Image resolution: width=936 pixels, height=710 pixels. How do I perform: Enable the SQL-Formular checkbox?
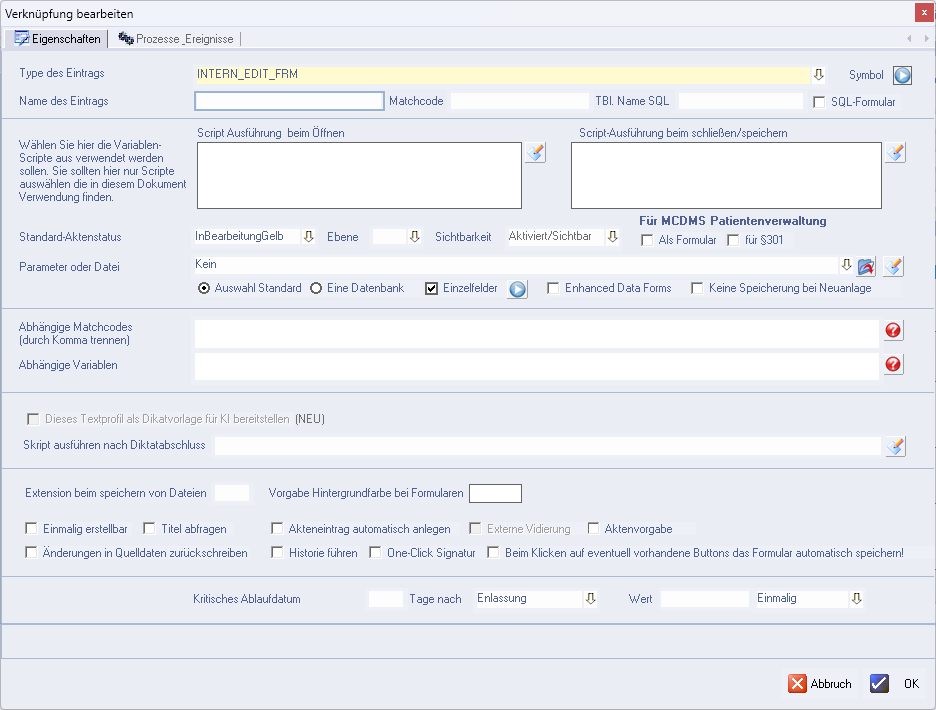click(x=820, y=102)
